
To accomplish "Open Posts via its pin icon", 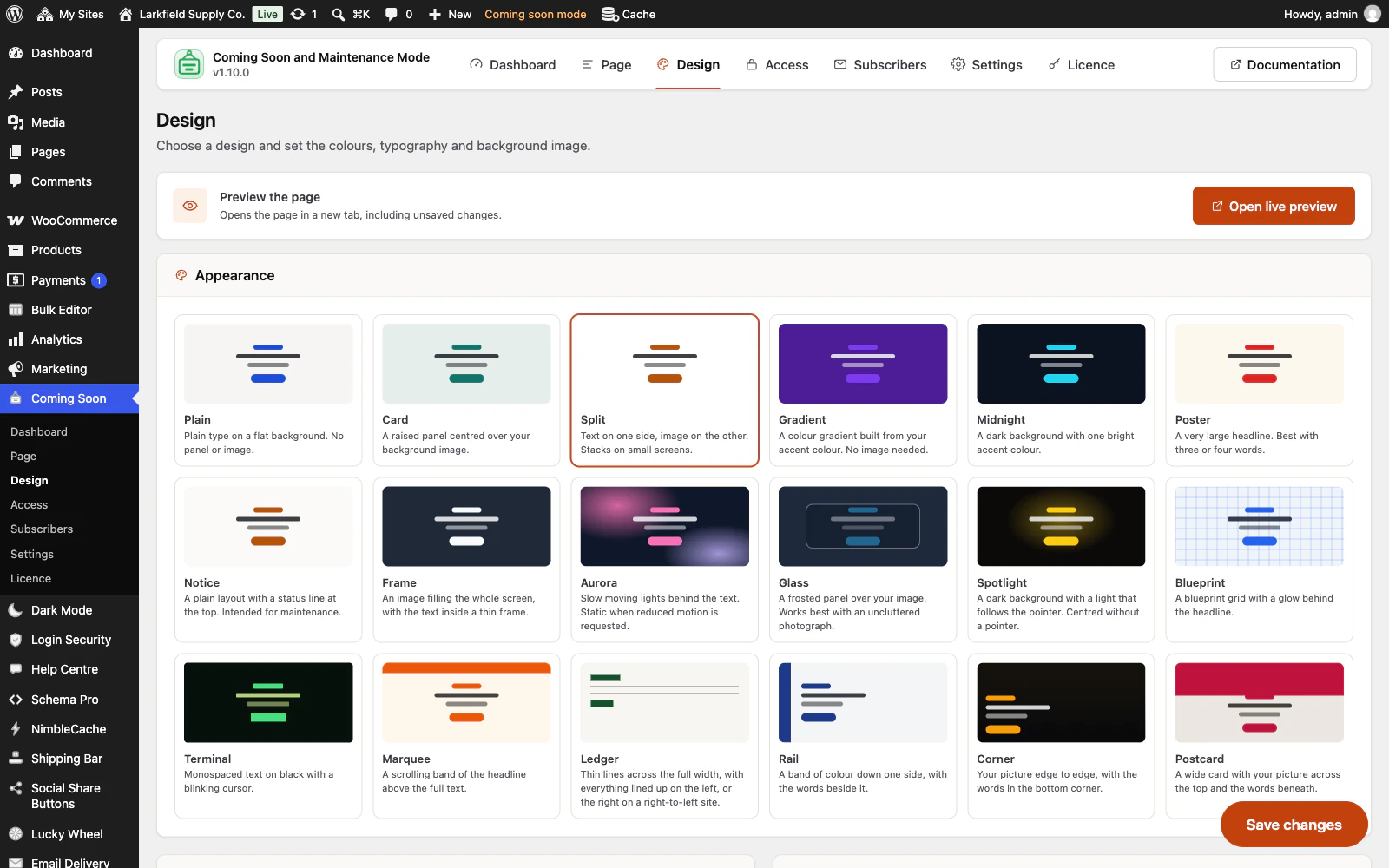I will tap(16, 92).
